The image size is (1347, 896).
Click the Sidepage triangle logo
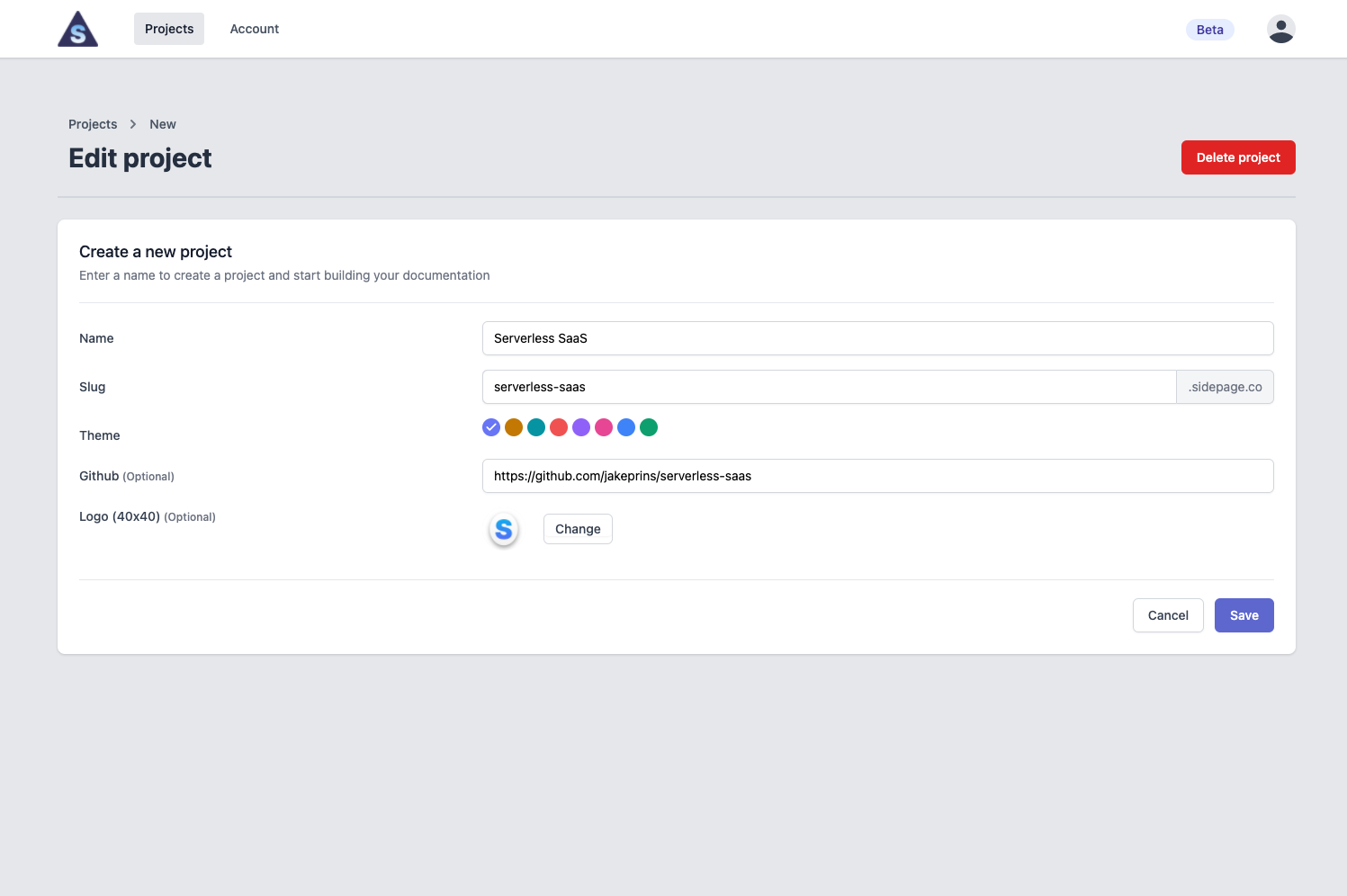click(77, 29)
